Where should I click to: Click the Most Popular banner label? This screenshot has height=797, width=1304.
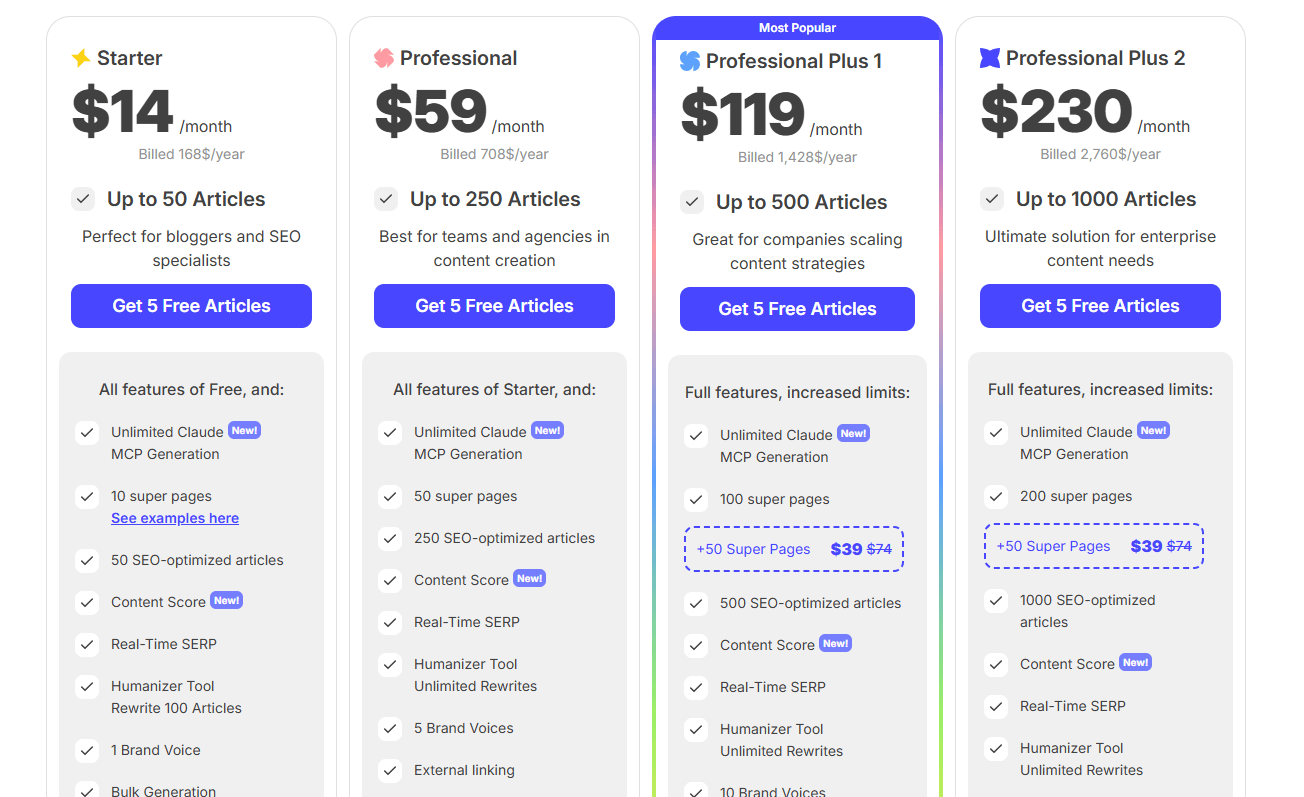point(797,28)
